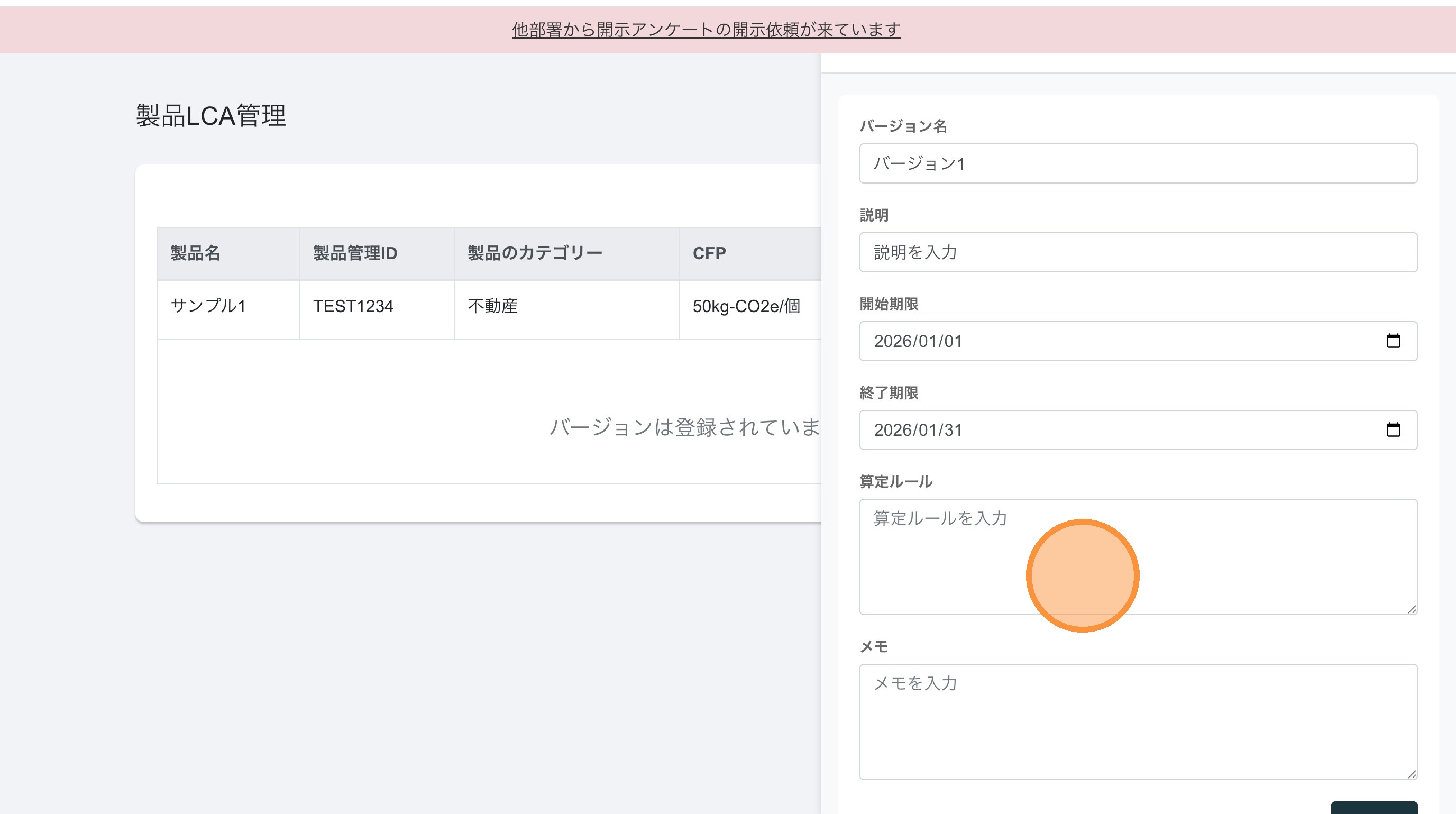Viewport: 1456px width, 814px height.
Task: Click the 製品名 column header
Action: [196, 253]
